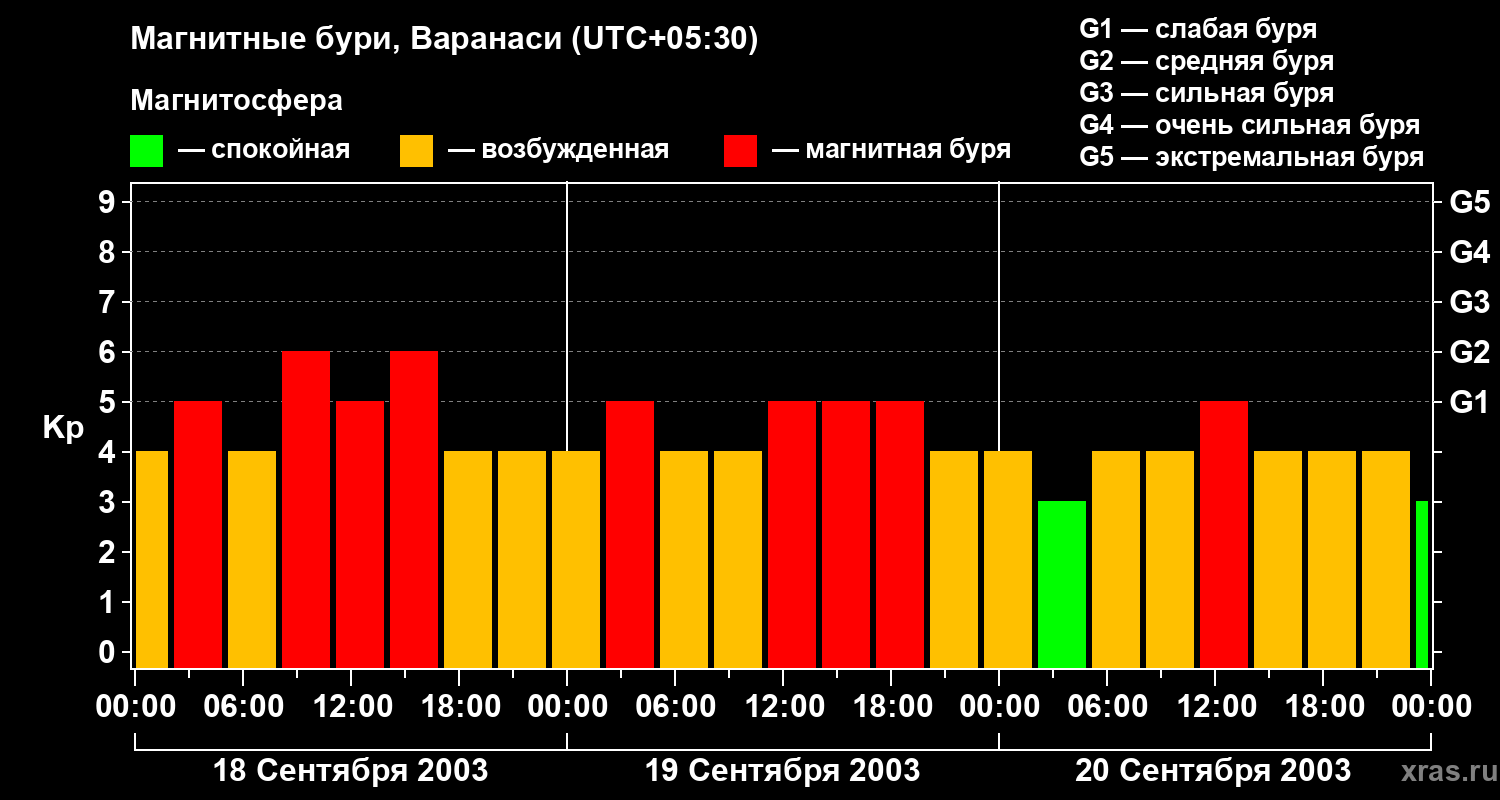This screenshot has width=1500, height=800.
Task: Click the '— спокойная' legend label
Action: pos(264,150)
